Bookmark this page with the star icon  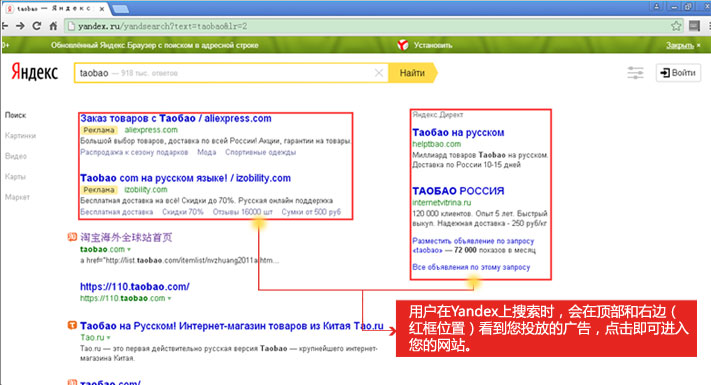[676, 26]
